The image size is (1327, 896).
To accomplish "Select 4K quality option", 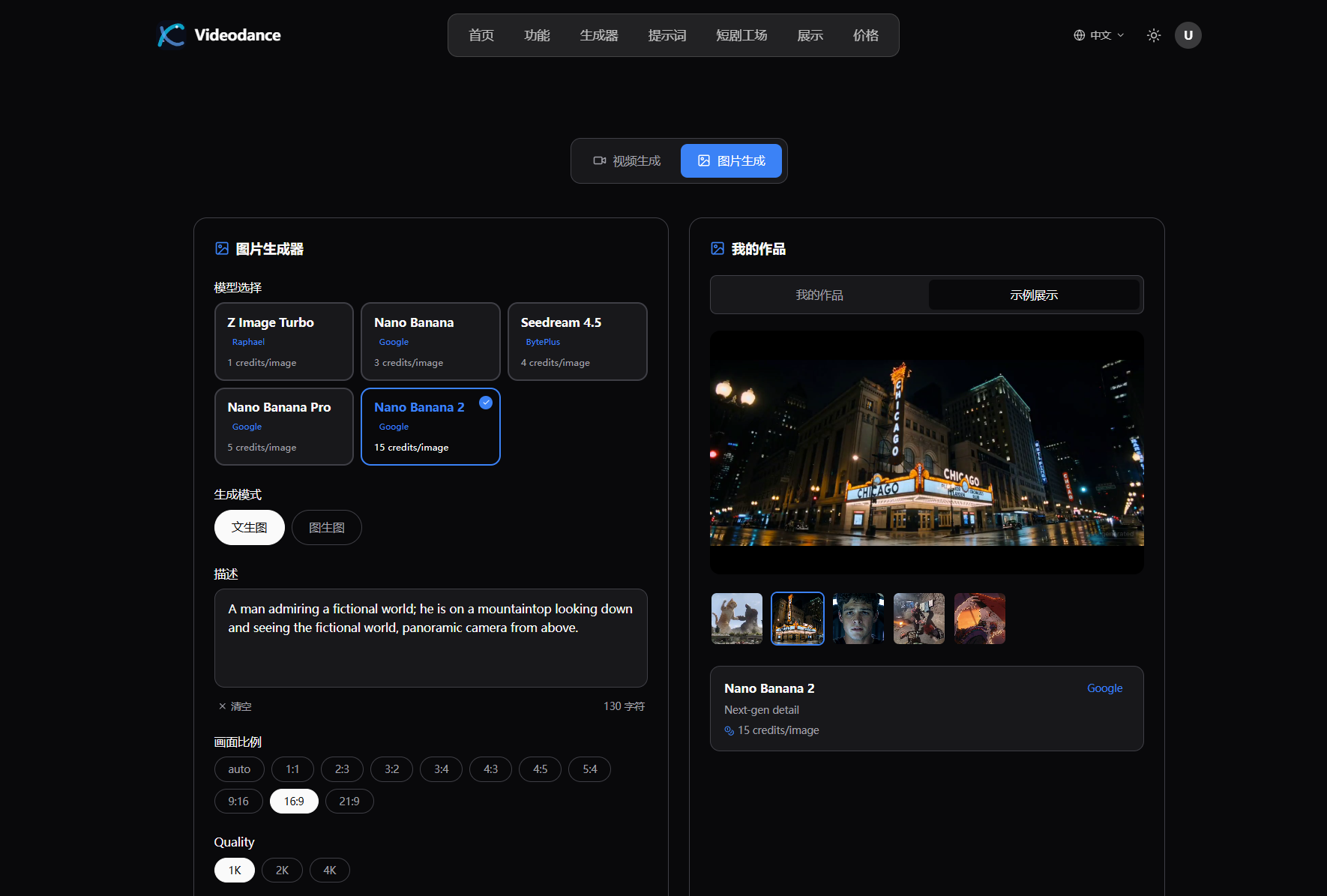I will click(x=330, y=870).
